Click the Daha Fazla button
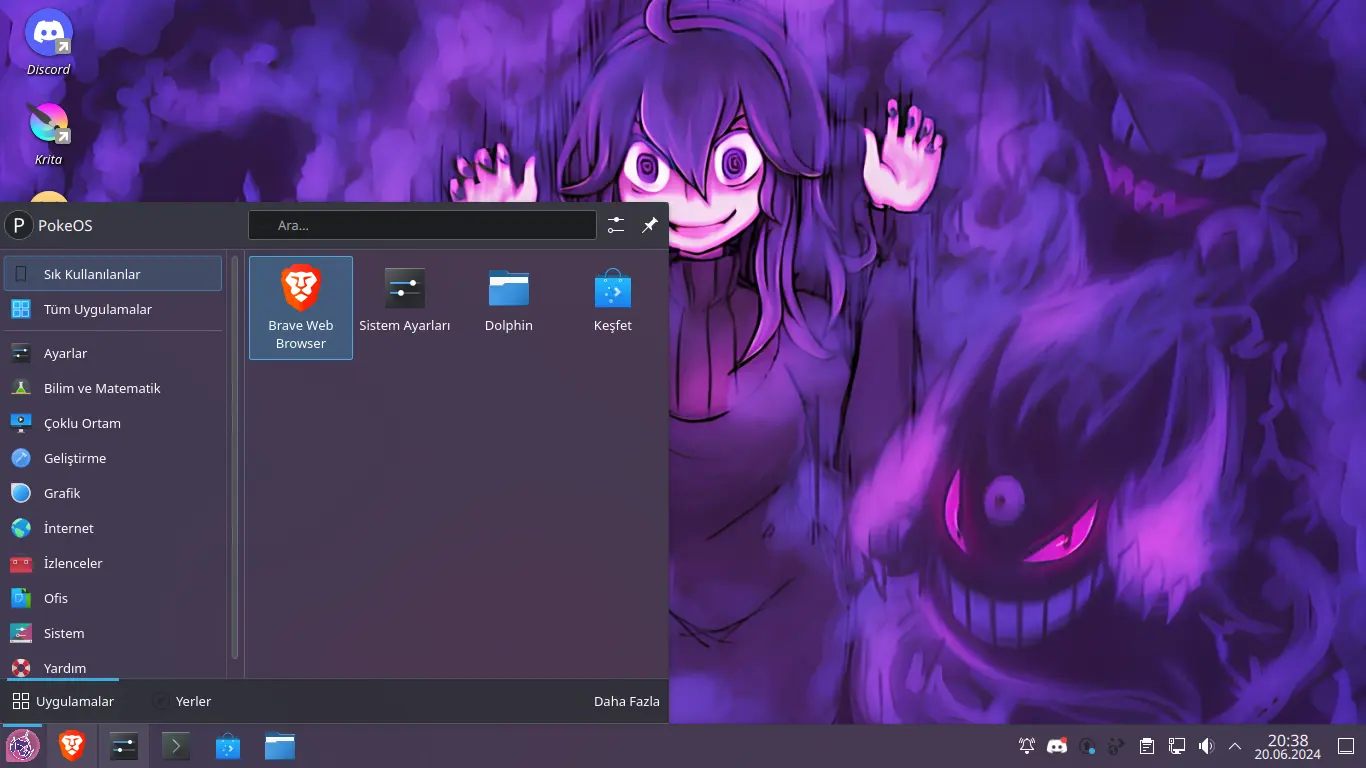This screenshot has width=1366, height=768. 627,701
